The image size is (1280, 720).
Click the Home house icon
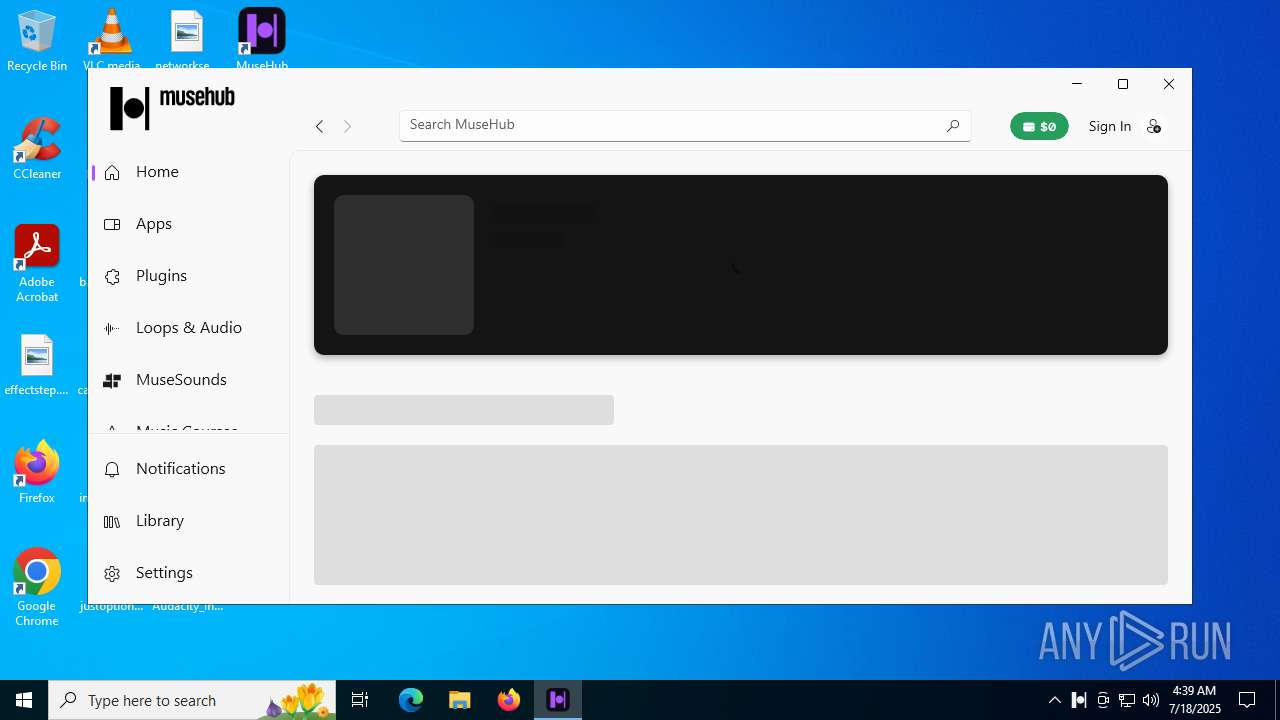(x=112, y=172)
